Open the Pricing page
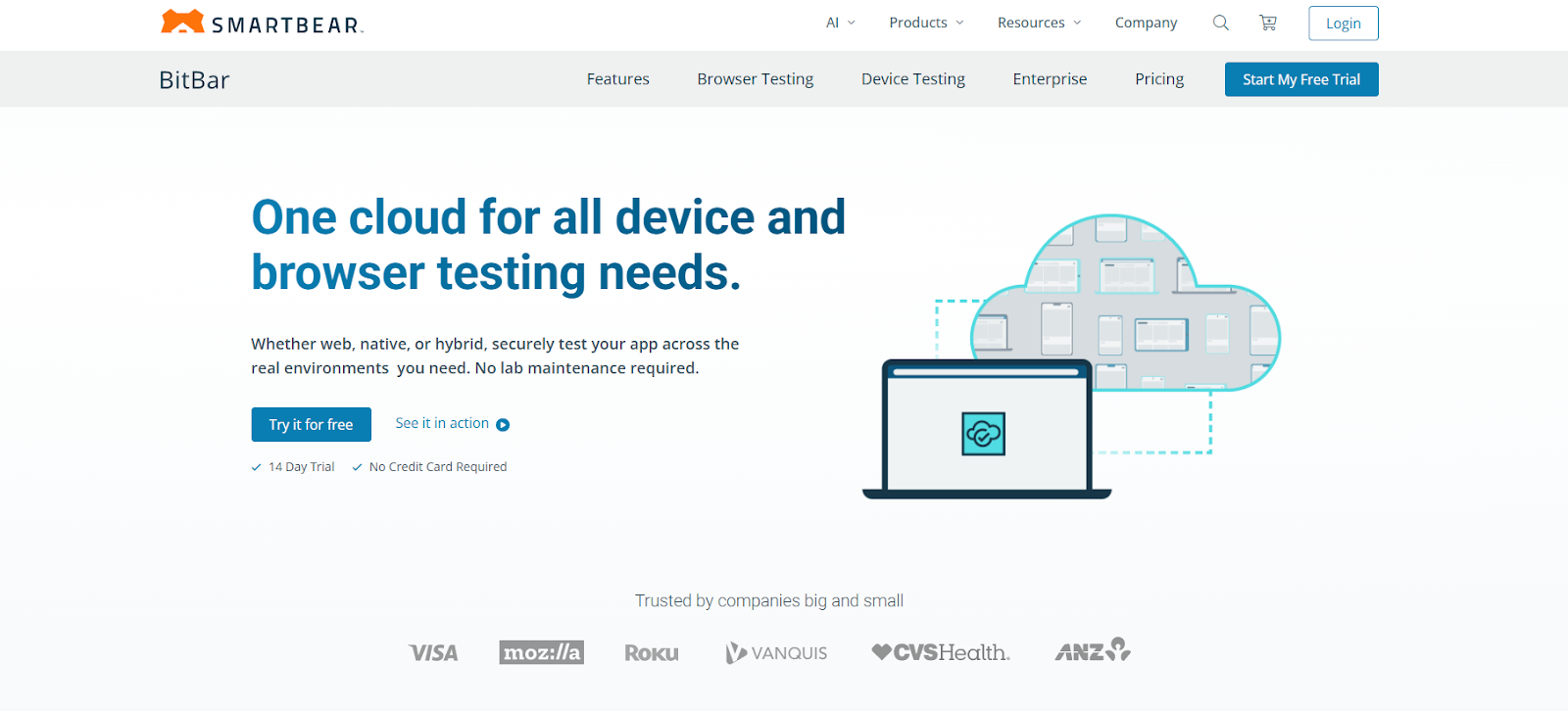This screenshot has width=1568, height=711. point(1159,79)
